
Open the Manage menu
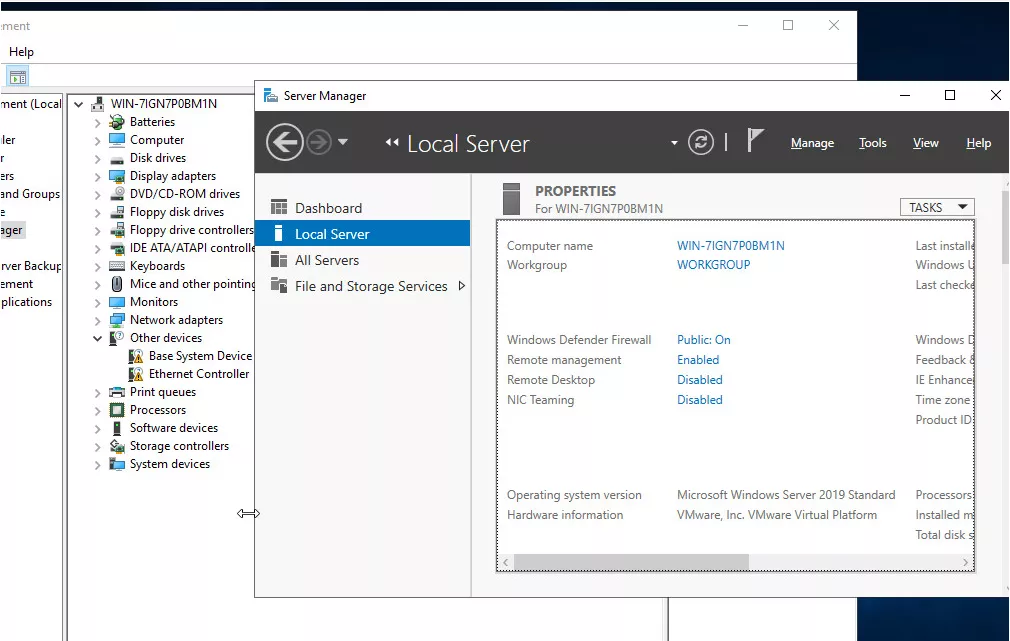[812, 143]
